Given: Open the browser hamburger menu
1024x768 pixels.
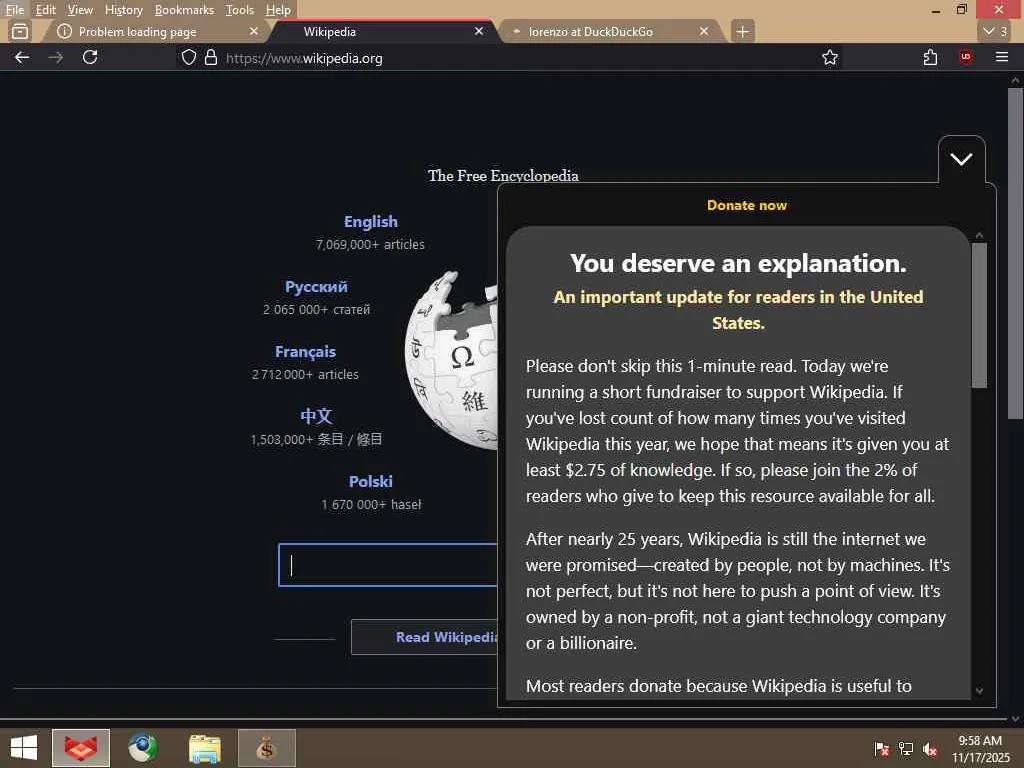Looking at the screenshot, I should [x=1001, y=57].
